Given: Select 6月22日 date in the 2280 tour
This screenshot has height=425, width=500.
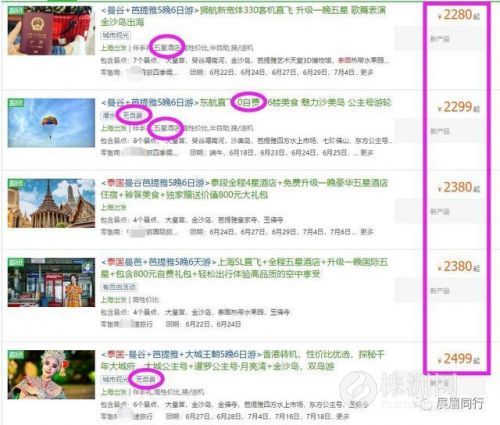Looking at the screenshot, I should click(223, 72).
